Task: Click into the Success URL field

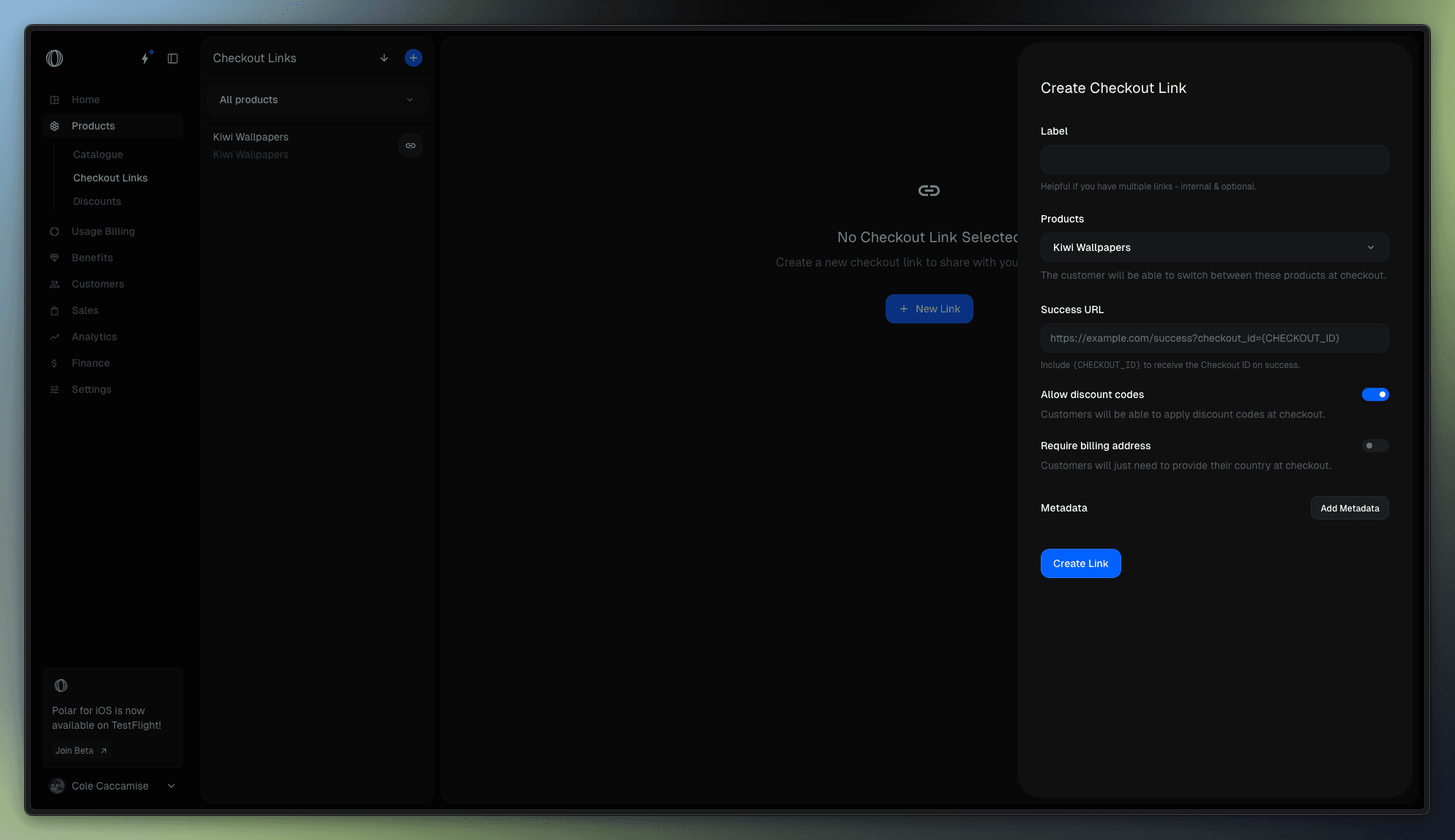Action: coord(1214,338)
